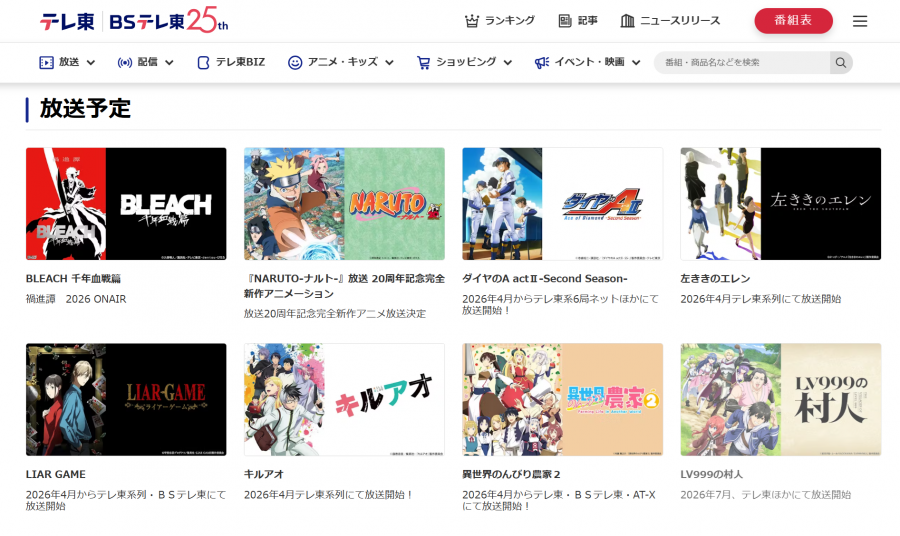Click the building ニュースリリース icon
The height and width of the screenshot is (536, 900).
[x=627, y=21]
